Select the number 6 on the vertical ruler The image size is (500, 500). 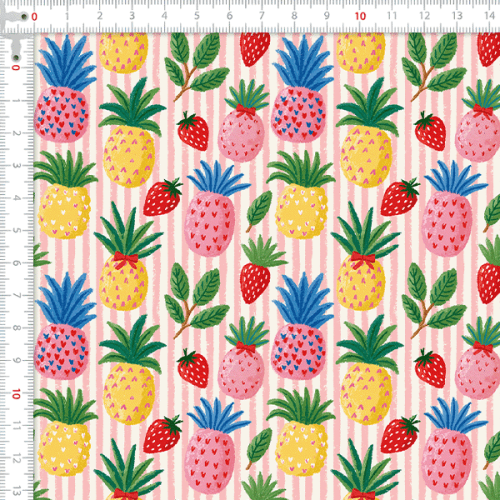pos(16,263)
